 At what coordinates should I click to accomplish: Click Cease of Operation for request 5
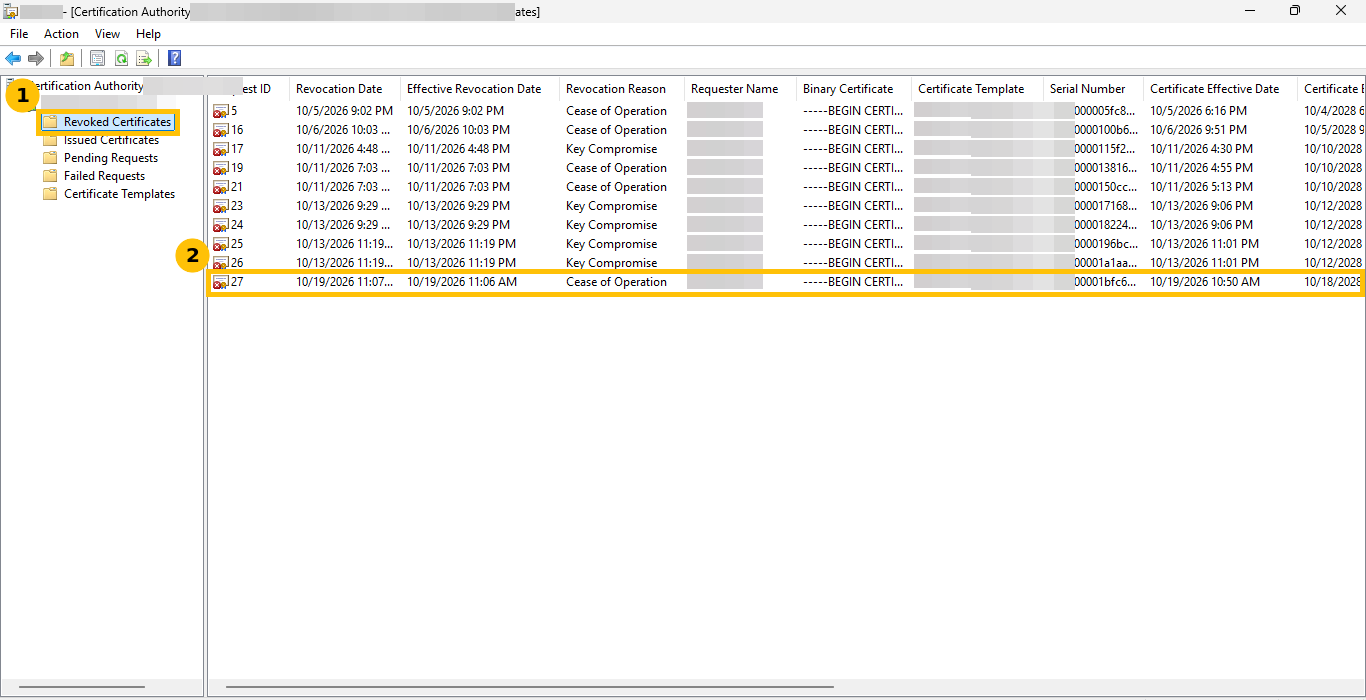[616, 111]
